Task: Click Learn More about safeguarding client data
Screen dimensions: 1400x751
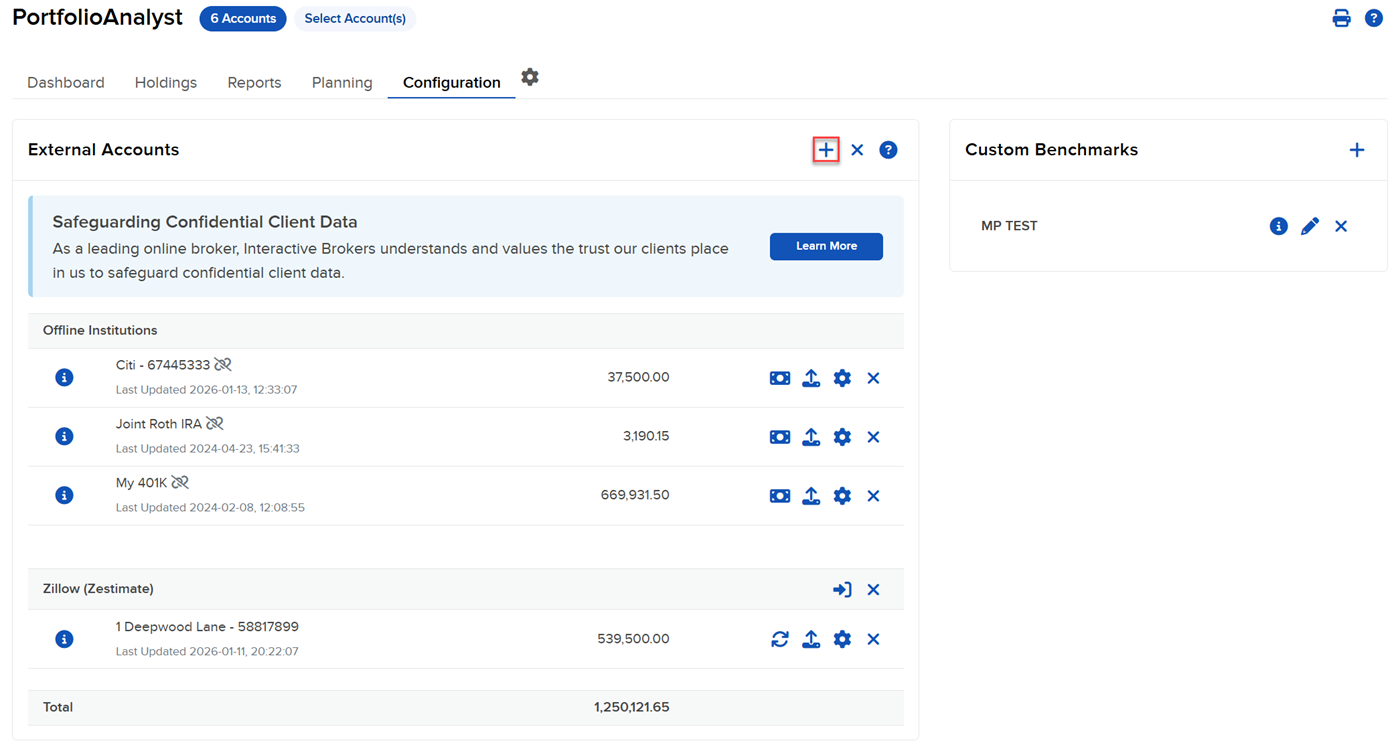Action: pyautogui.click(x=826, y=246)
